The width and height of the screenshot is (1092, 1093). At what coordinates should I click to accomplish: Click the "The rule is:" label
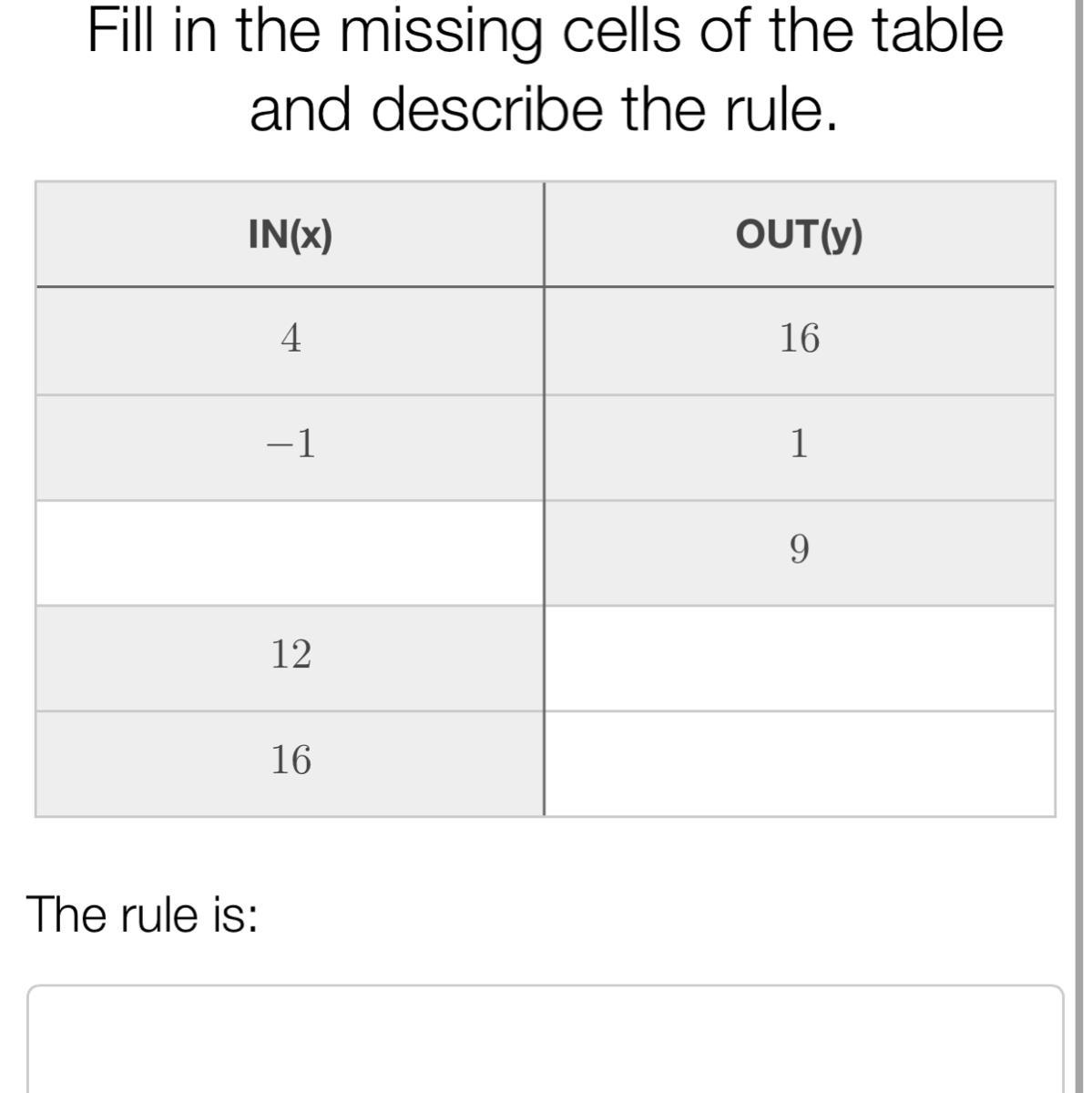143,914
